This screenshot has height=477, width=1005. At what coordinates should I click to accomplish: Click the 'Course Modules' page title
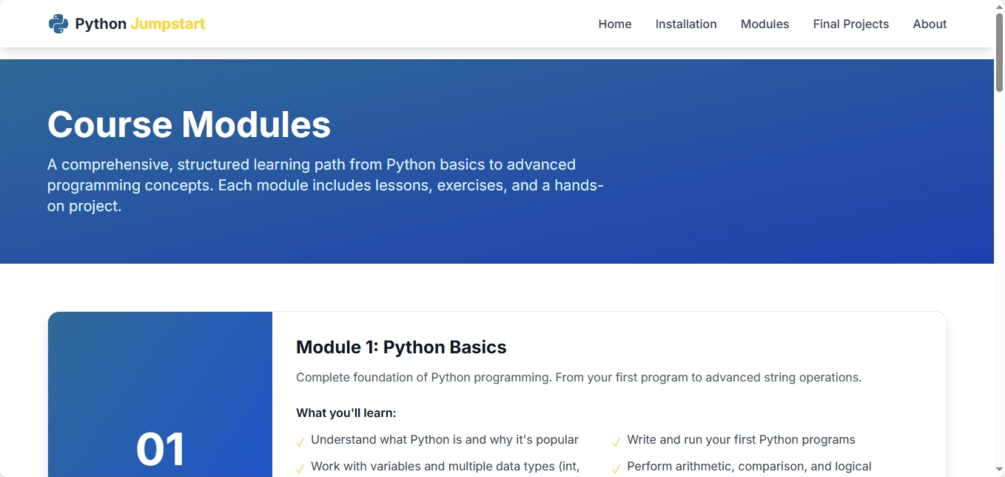[x=189, y=124]
